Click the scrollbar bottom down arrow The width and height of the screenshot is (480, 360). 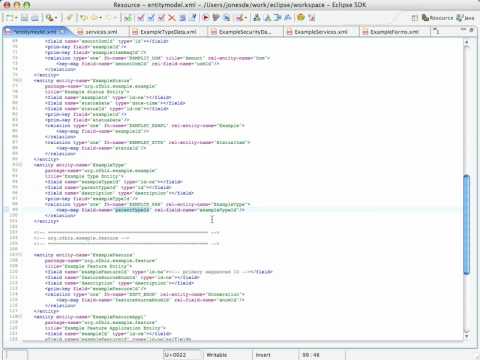467,336
